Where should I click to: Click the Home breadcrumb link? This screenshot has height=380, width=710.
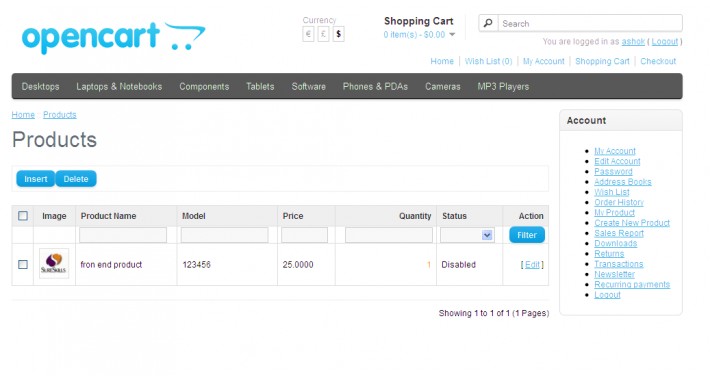pos(23,115)
